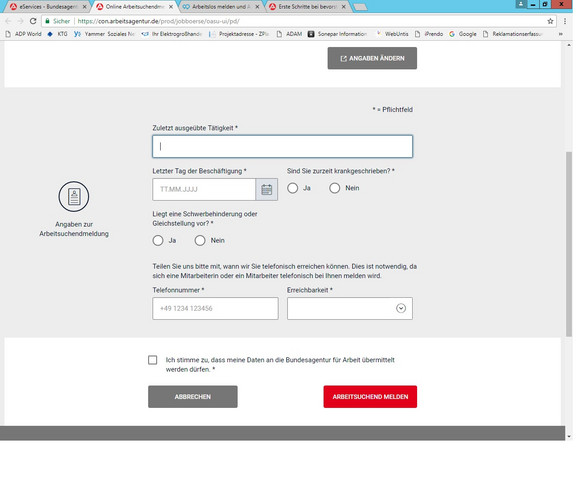The width and height of the screenshot is (580, 480).
Task: Switch to the Arbeitslos melden tab
Action: tap(221, 7)
